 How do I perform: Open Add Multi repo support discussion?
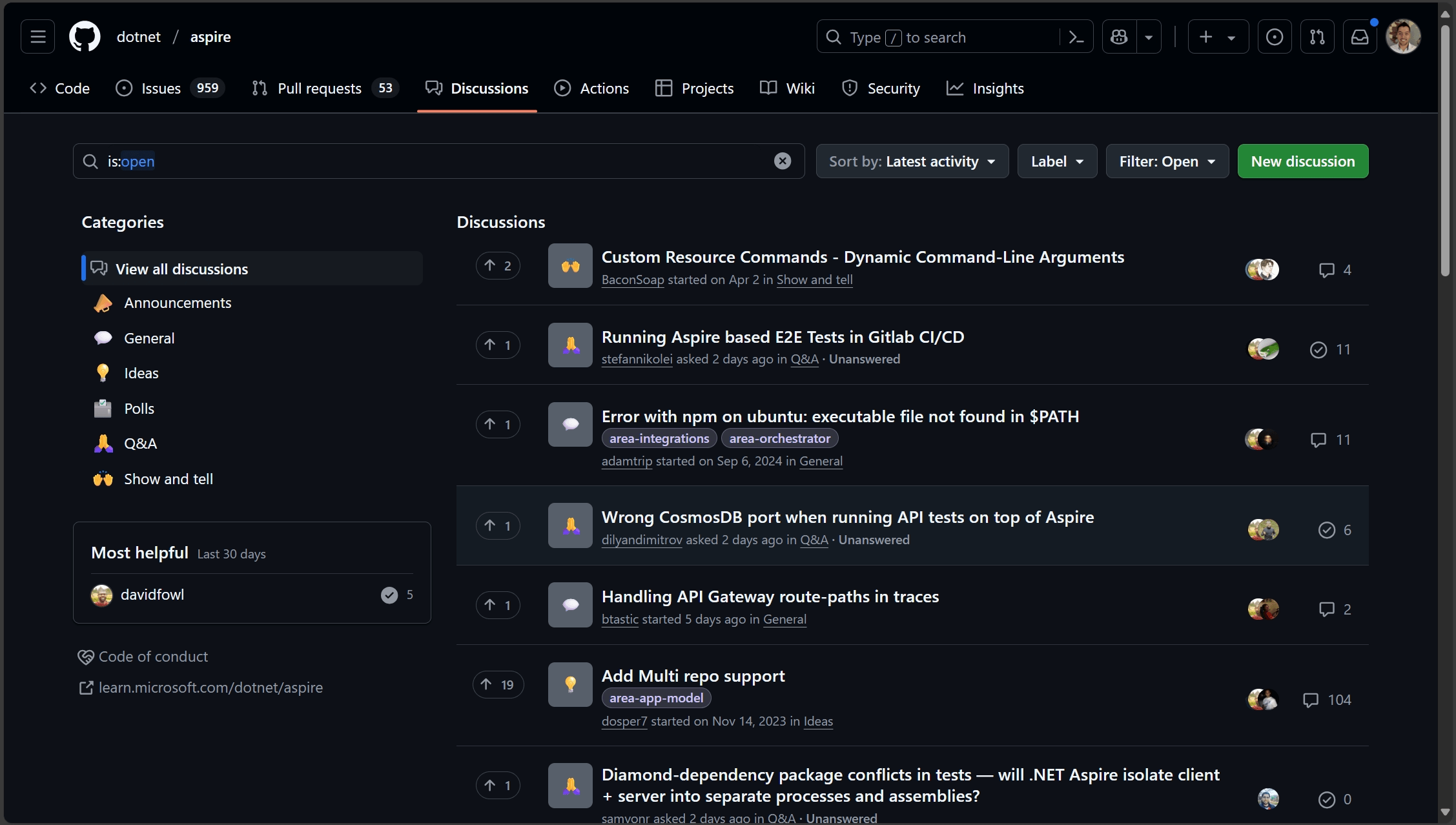coord(693,676)
